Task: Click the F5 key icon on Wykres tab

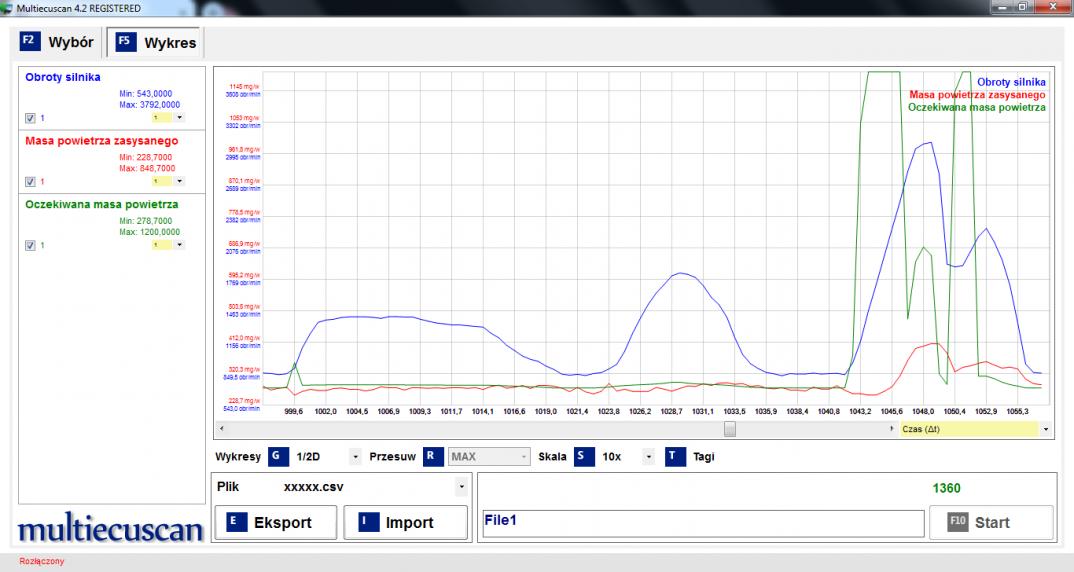Action: tap(124, 42)
